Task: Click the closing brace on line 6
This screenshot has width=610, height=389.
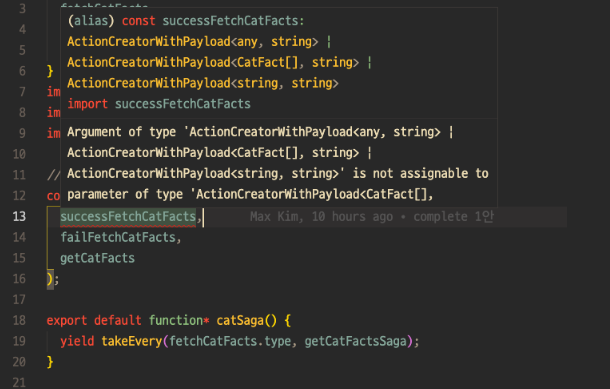Action: [x=50, y=71]
